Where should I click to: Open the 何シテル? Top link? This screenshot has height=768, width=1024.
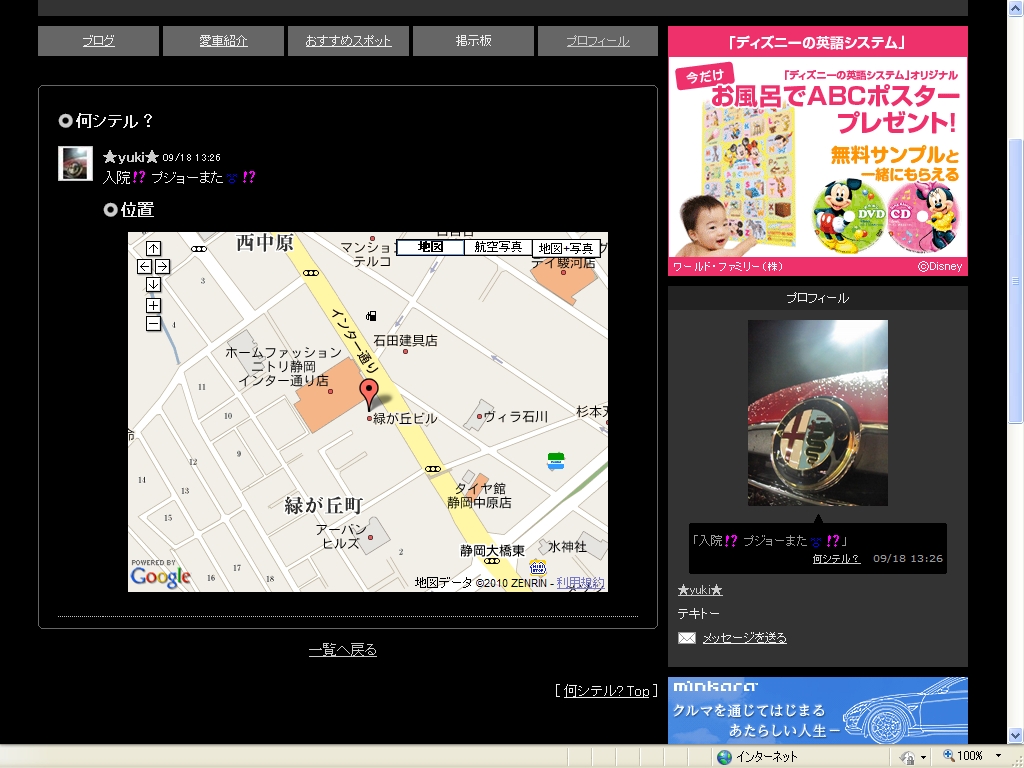[607, 690]
